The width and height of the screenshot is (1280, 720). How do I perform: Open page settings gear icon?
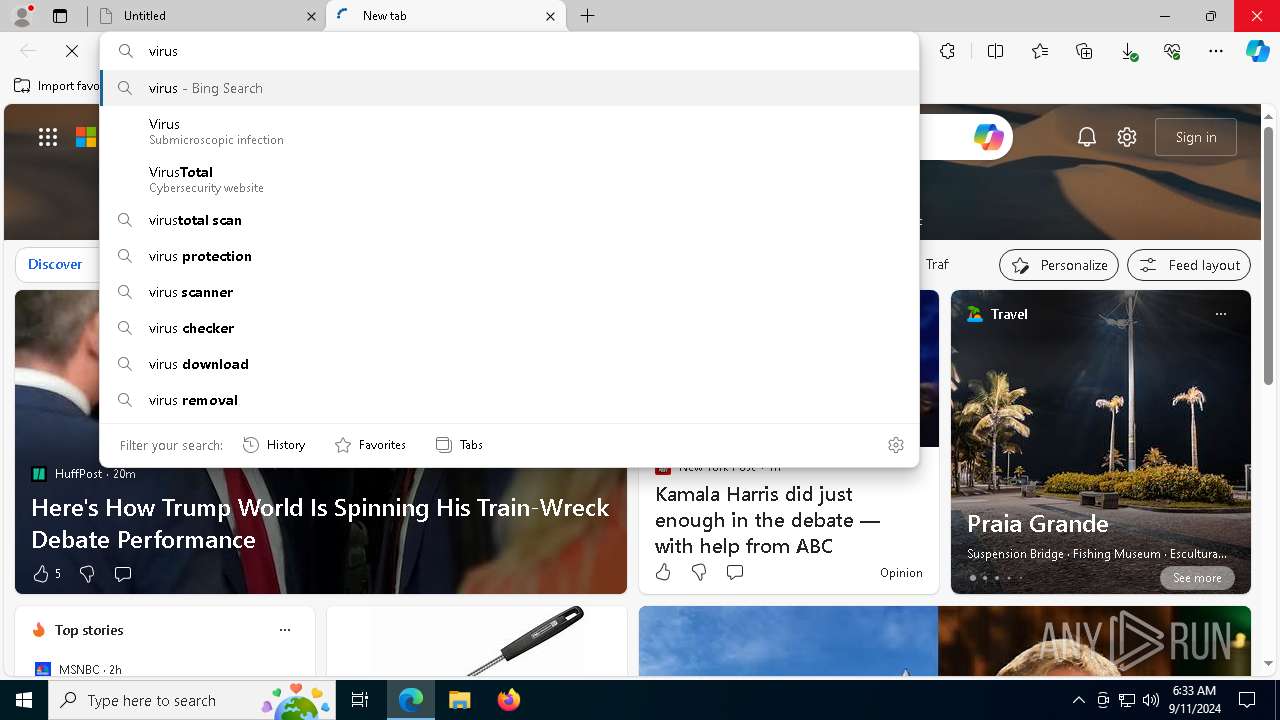coord(1127,137)
